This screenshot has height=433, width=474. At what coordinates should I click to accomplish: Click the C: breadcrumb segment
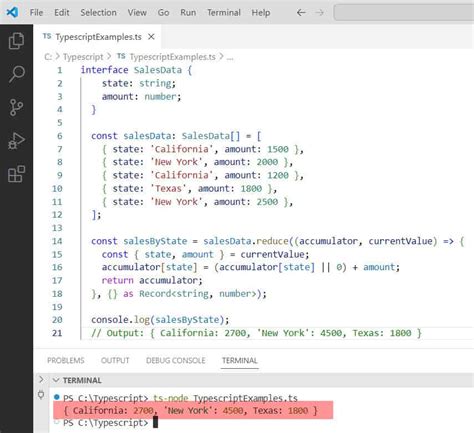(x=48, y=57)
